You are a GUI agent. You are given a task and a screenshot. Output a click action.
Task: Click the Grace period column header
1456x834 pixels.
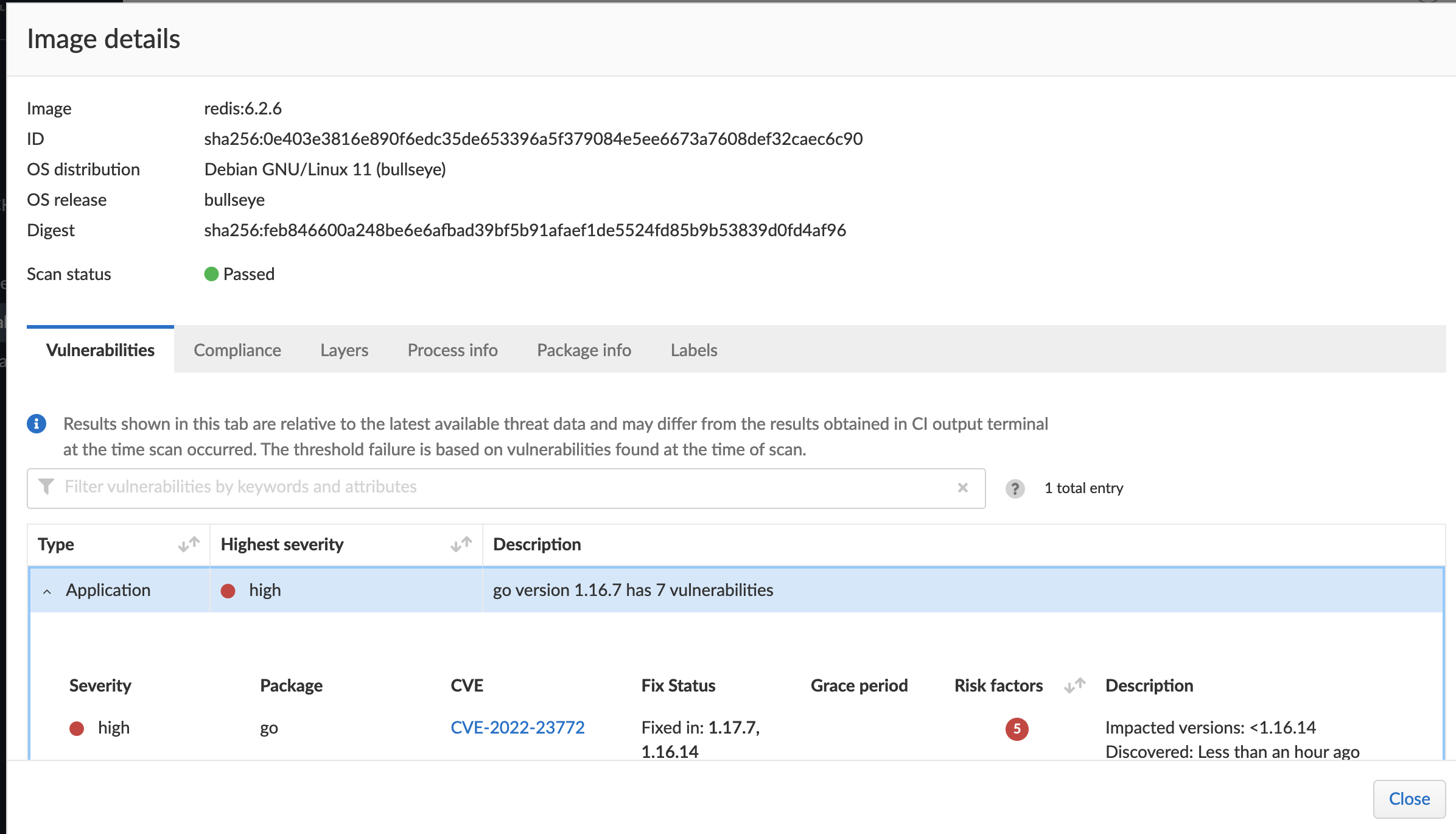point(859,685)
